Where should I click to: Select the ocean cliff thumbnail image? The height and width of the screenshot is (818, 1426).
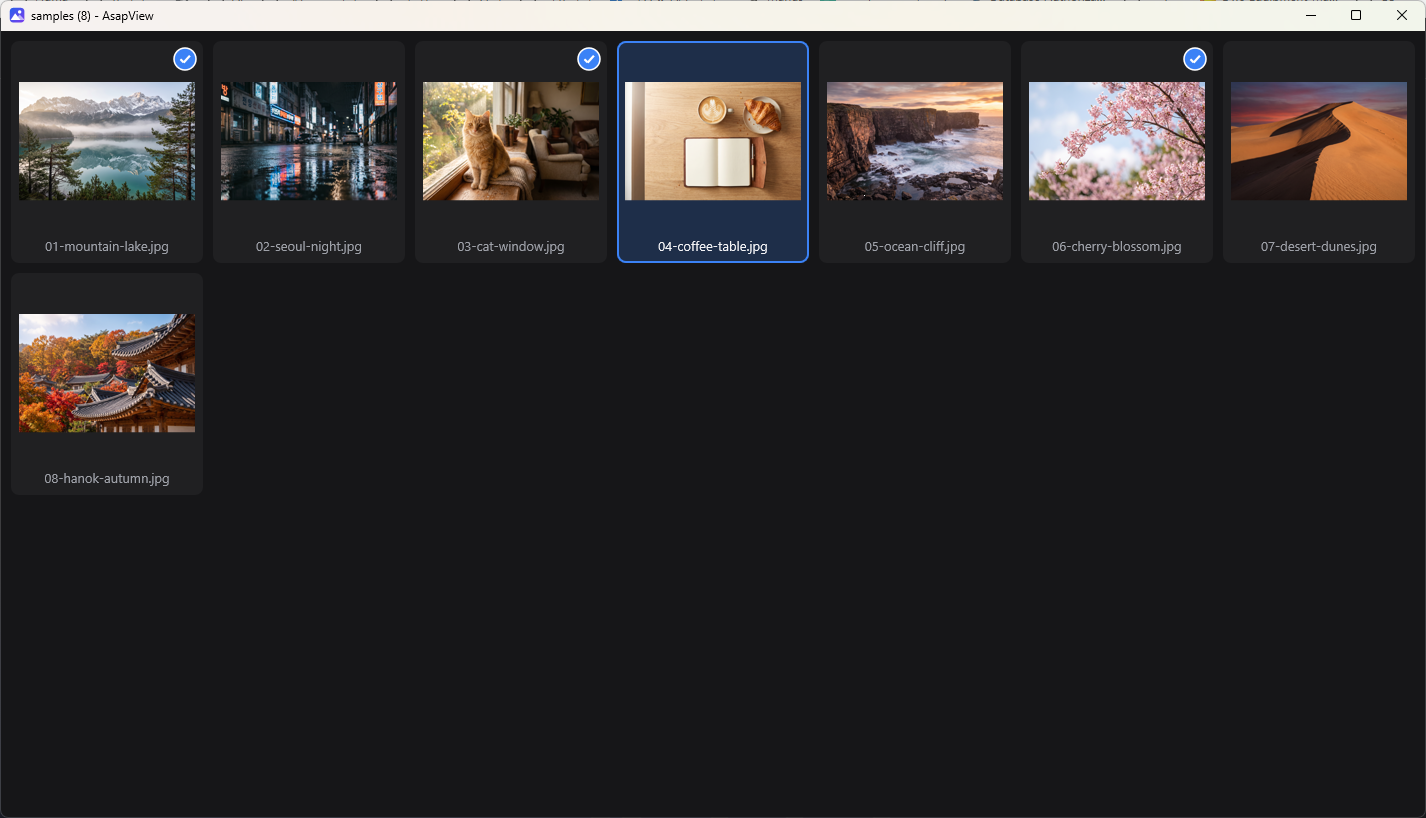[x=915, y=141]
